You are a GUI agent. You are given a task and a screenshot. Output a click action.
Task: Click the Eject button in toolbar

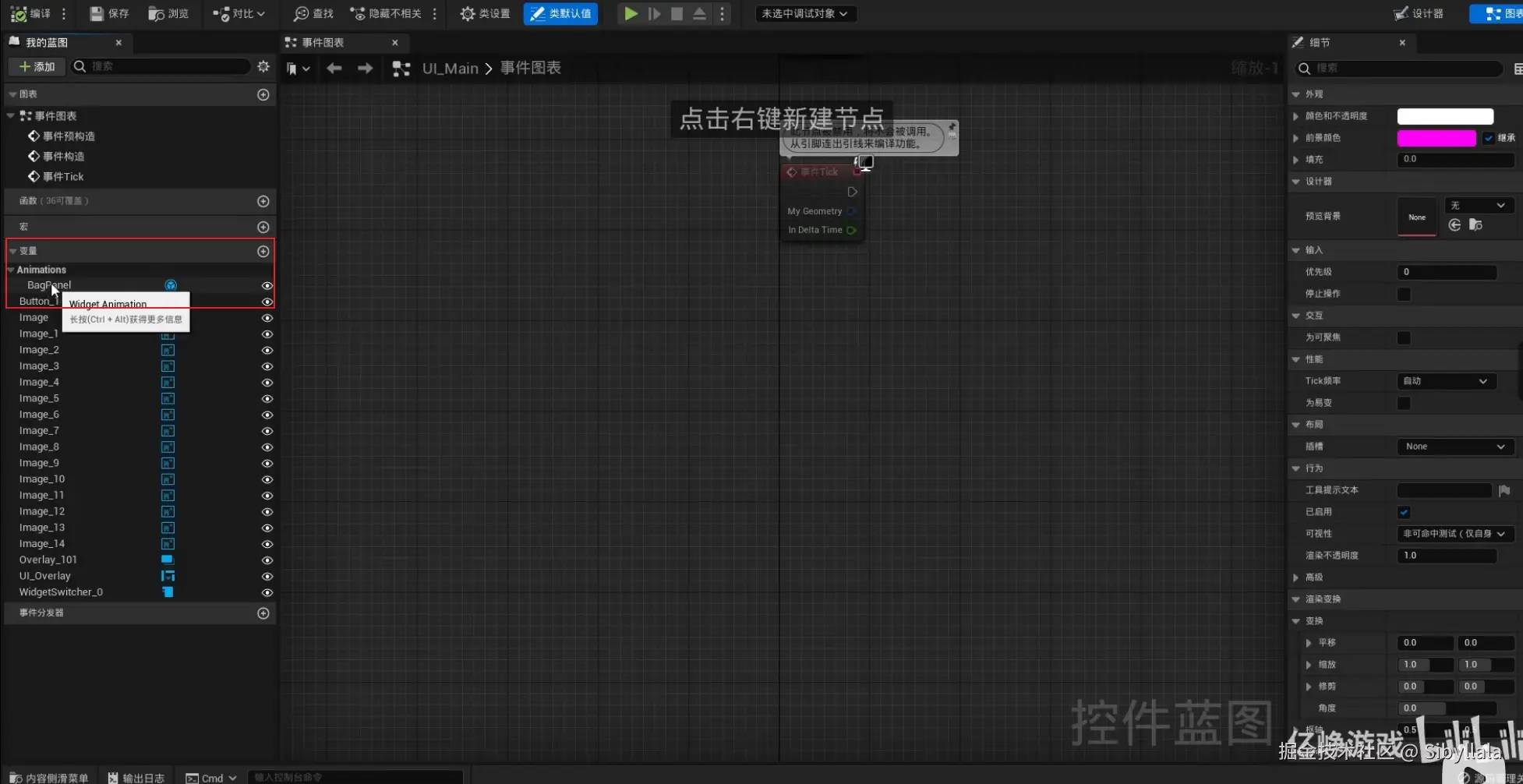coord(700,14)
